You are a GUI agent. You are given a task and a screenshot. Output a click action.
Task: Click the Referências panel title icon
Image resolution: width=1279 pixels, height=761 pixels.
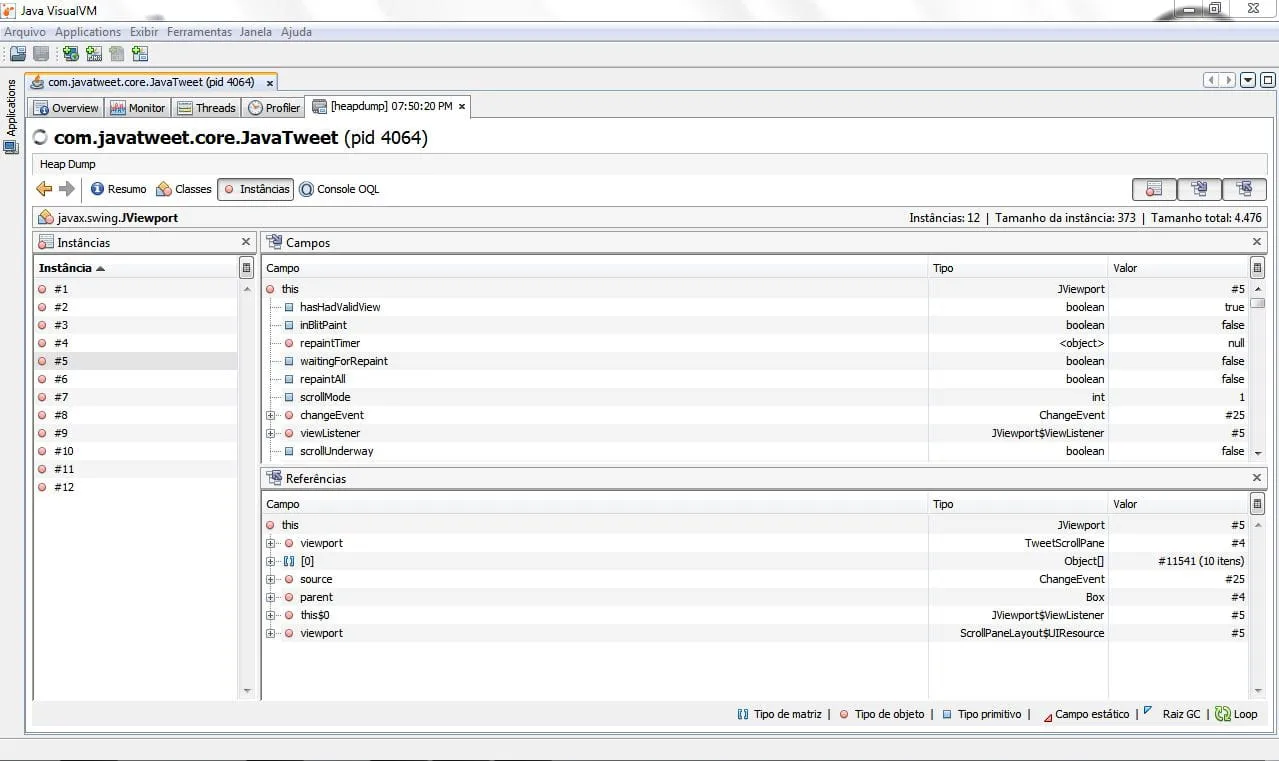274,478
